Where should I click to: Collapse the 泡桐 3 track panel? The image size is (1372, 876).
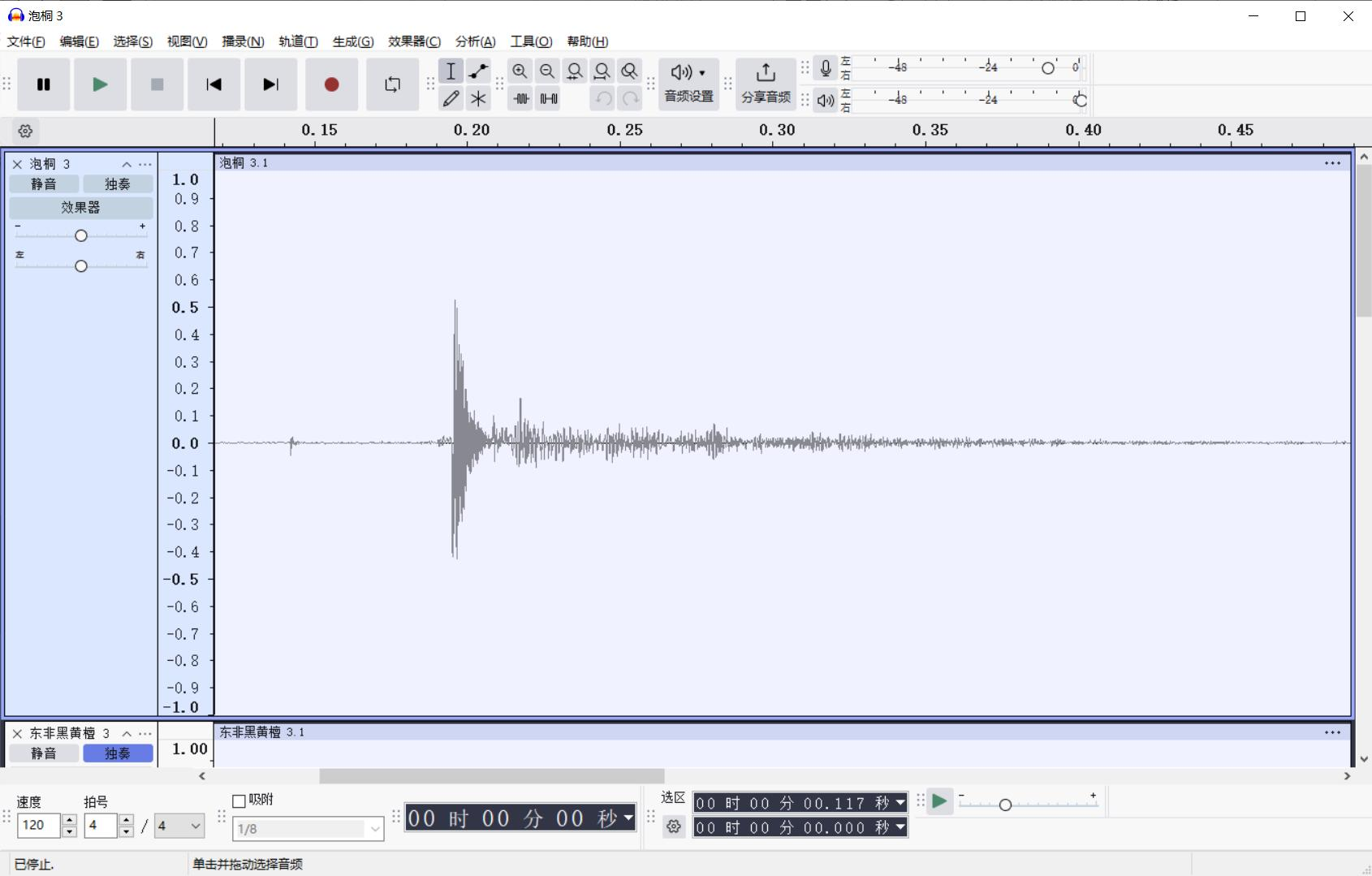(127, 164)
